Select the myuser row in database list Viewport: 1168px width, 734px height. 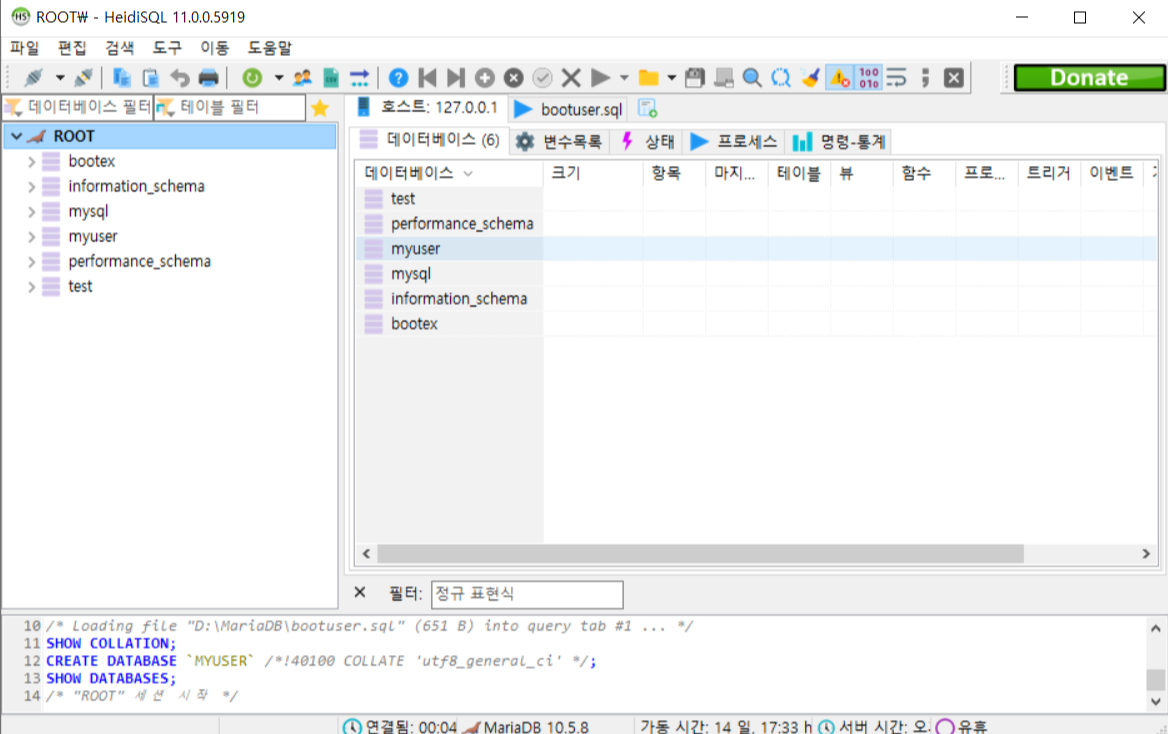click(x=756, y=249)
